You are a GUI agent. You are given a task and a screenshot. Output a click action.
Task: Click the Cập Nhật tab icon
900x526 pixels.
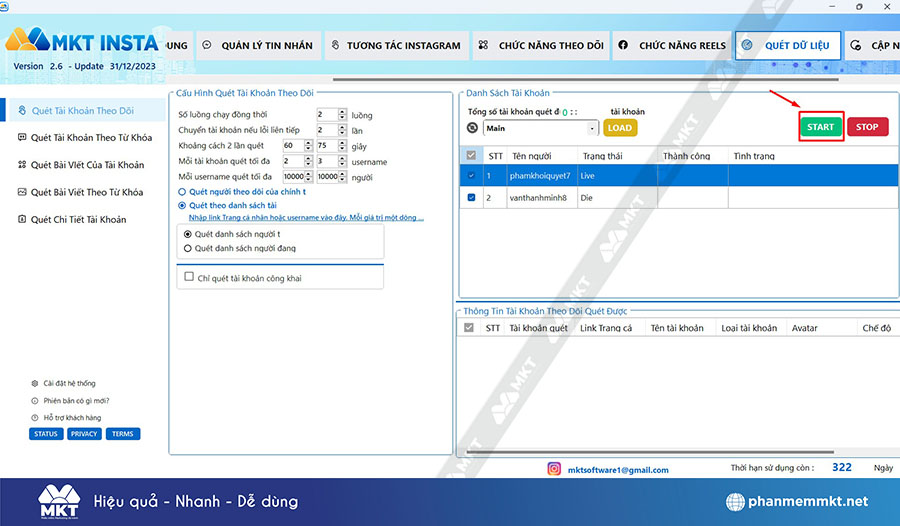tap(856, 45)
